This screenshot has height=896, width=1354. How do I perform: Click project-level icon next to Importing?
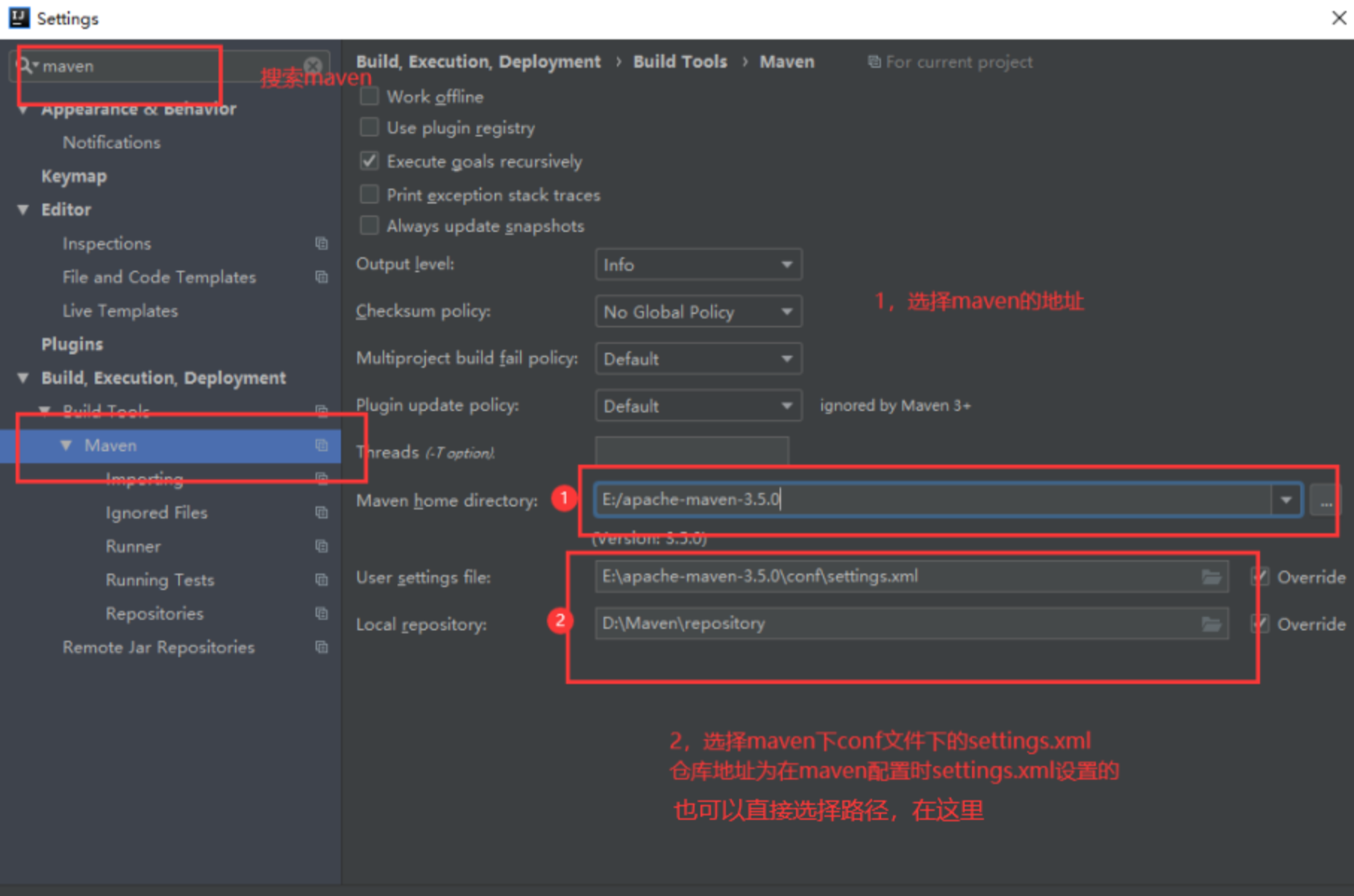point(322,478)
